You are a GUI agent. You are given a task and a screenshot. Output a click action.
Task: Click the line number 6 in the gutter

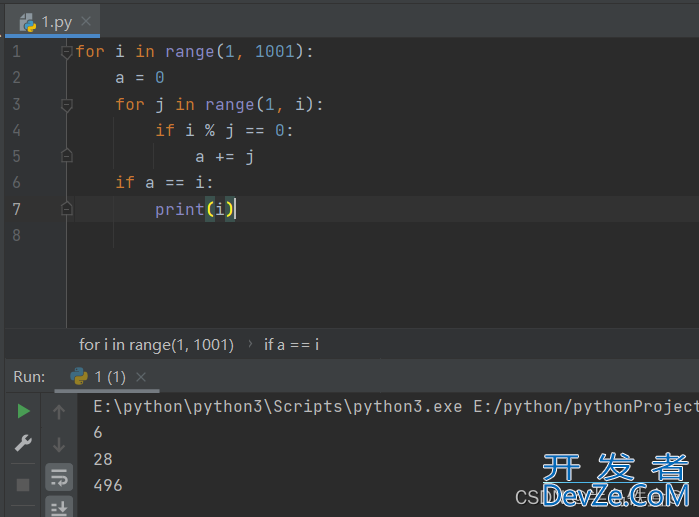(16, 183)
